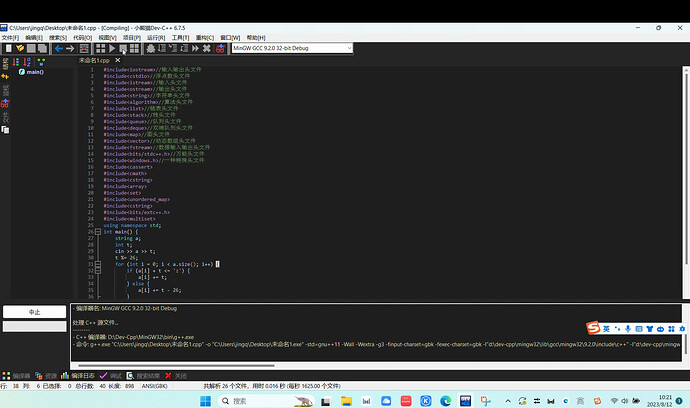Click the Dev-C++ taskbar icon
Screen dimensions: 690x408
[466, 401]
